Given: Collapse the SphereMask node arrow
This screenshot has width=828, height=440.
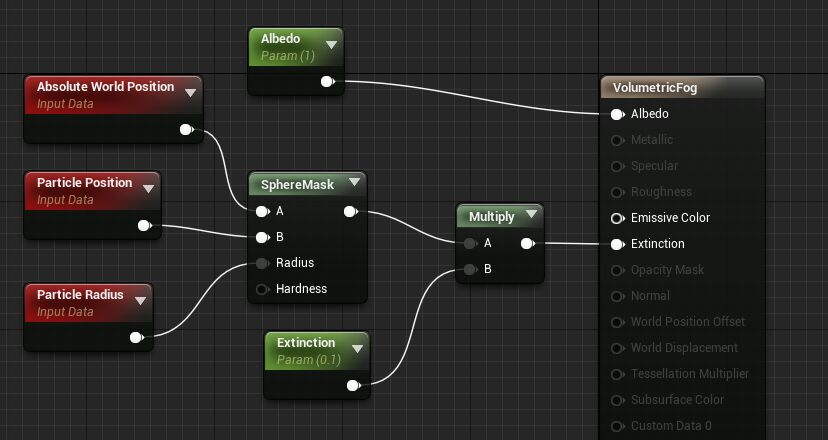Looking at the screenshot, I should [x=354, y=182].
